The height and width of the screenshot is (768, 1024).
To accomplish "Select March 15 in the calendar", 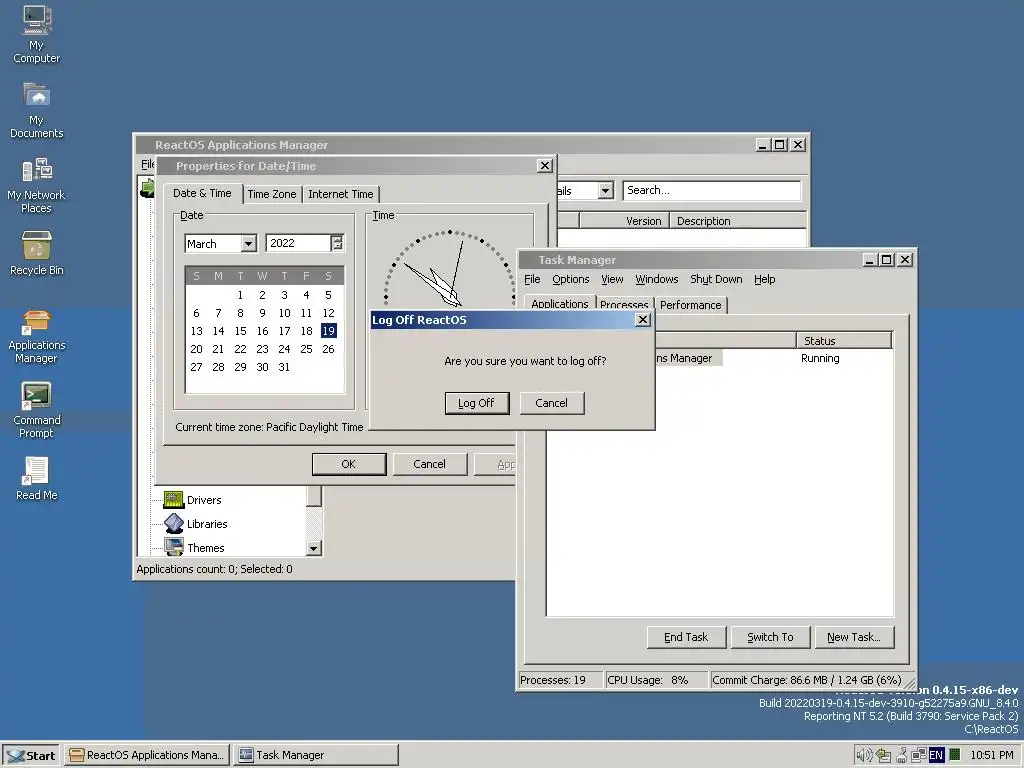I will [x=240, y=331].
